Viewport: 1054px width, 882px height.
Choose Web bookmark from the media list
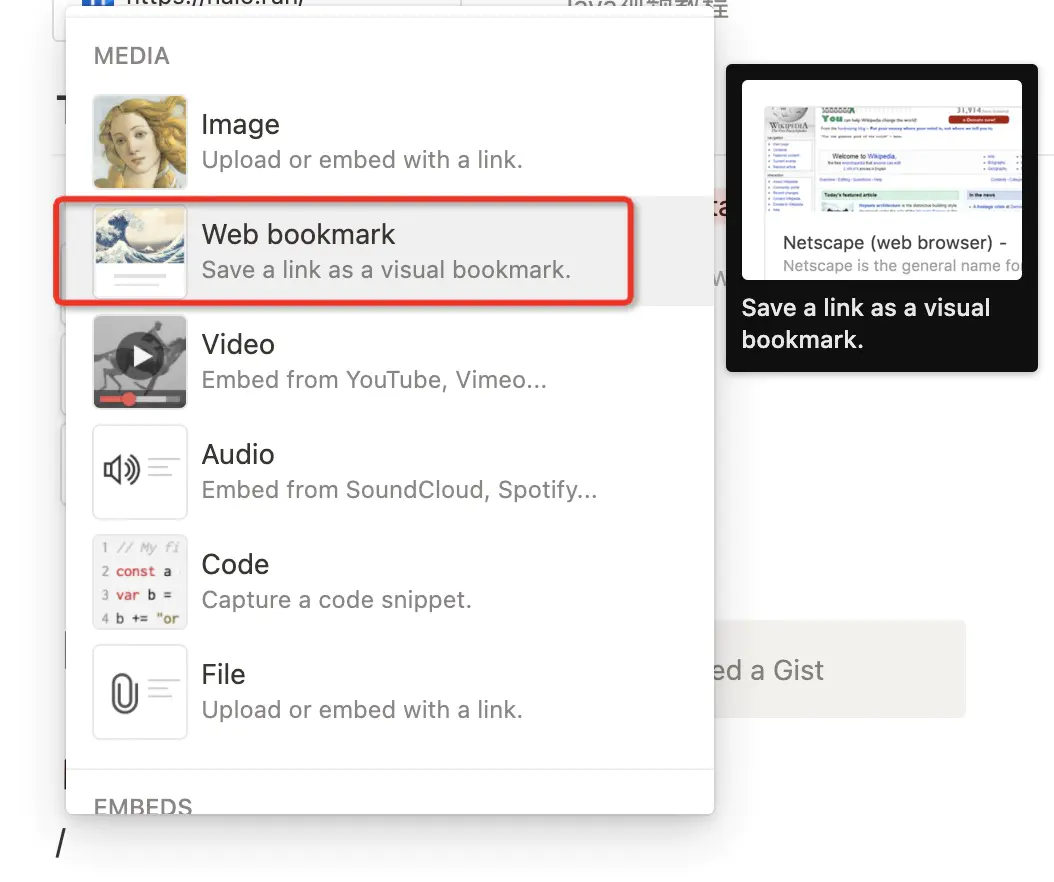pos(390,252)
